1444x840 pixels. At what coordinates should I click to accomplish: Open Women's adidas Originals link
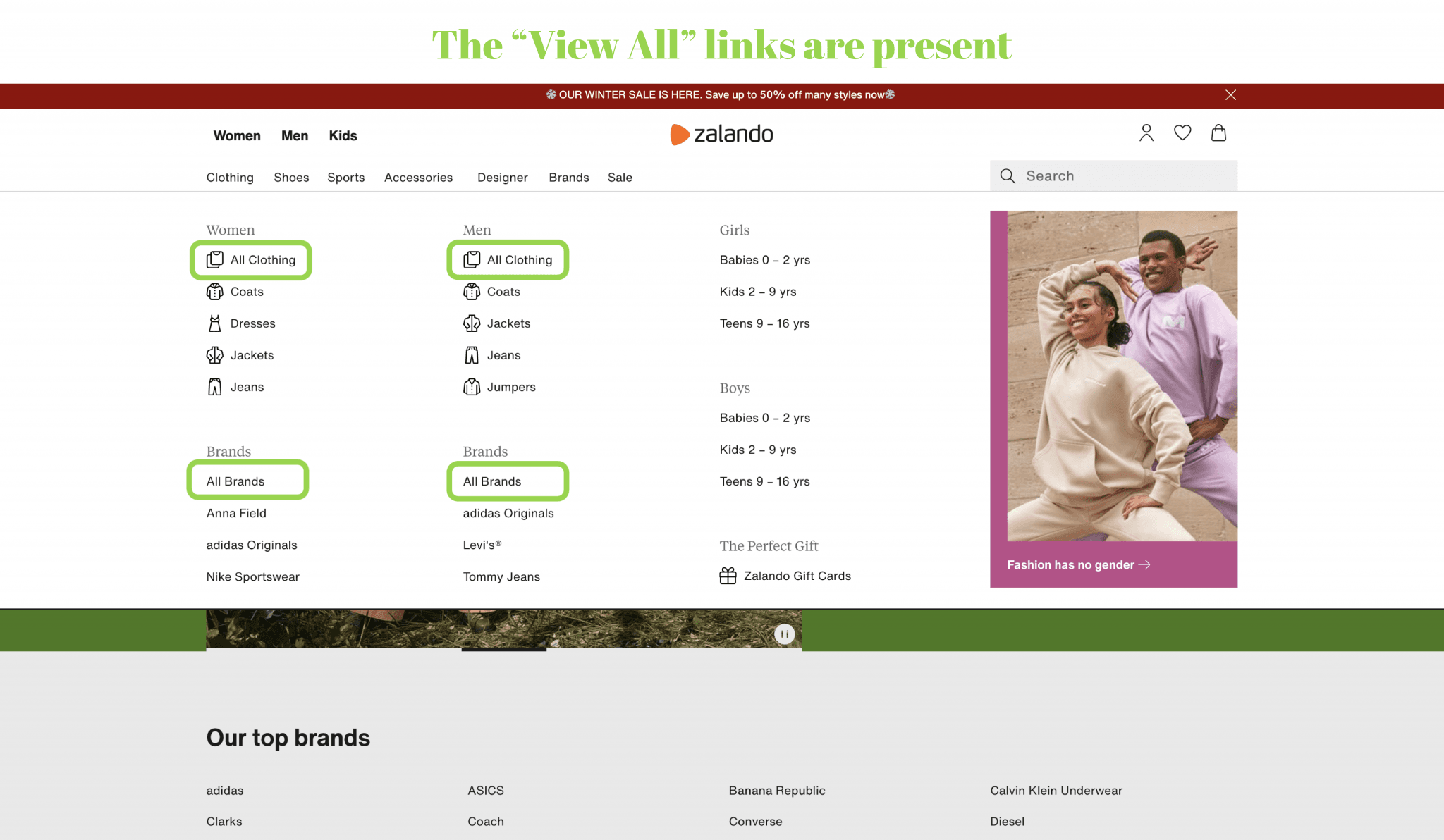pos(252,545)
